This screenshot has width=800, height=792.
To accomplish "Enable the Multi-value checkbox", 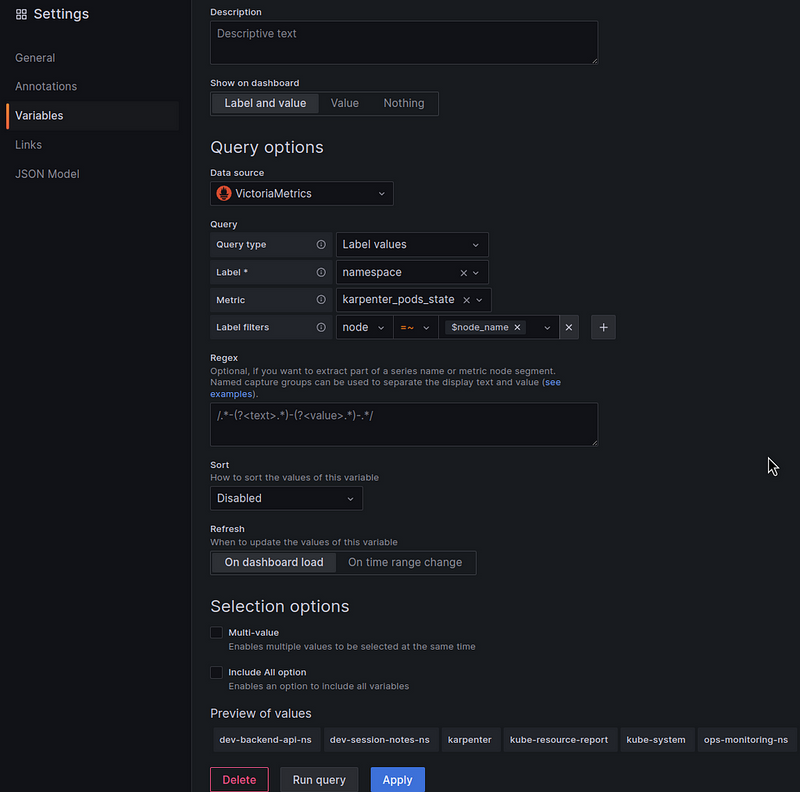I will pyautogui.click(x=216, y=633).
